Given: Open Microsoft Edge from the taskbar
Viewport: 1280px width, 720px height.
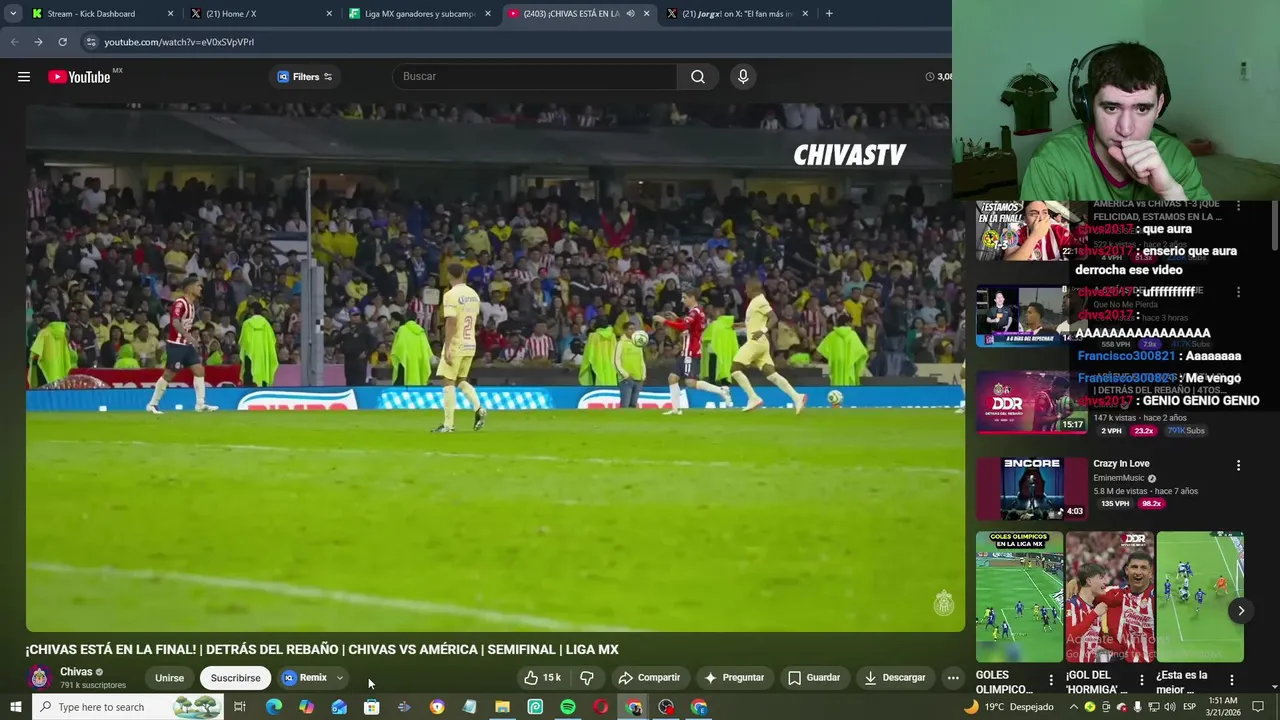Looking at the screenshot, I should (273, 707).
